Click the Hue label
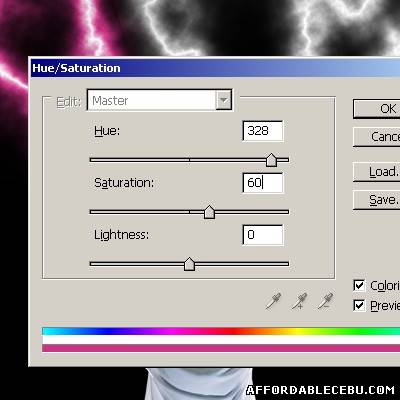400x400 pixels. (107, 131)
